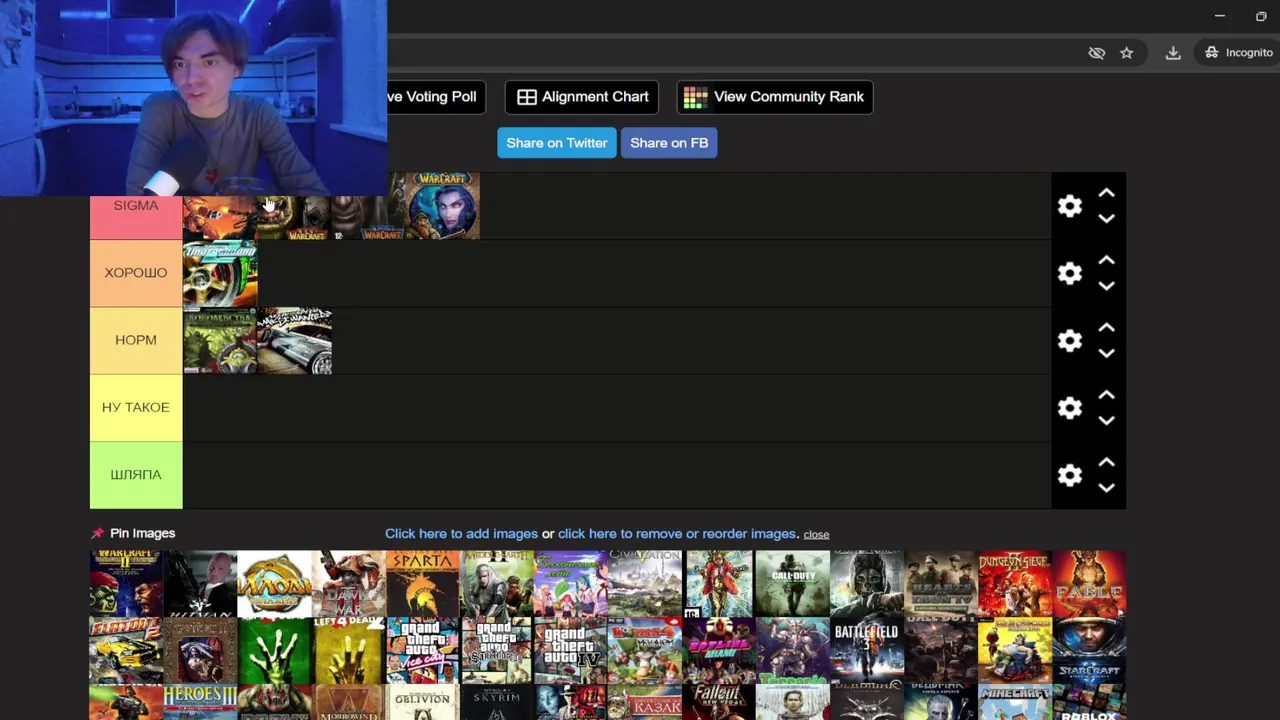This screenshot has width=1280, height=720.
Task: Pick the Warcraft II cover image
Action: [x=126, y=584]
